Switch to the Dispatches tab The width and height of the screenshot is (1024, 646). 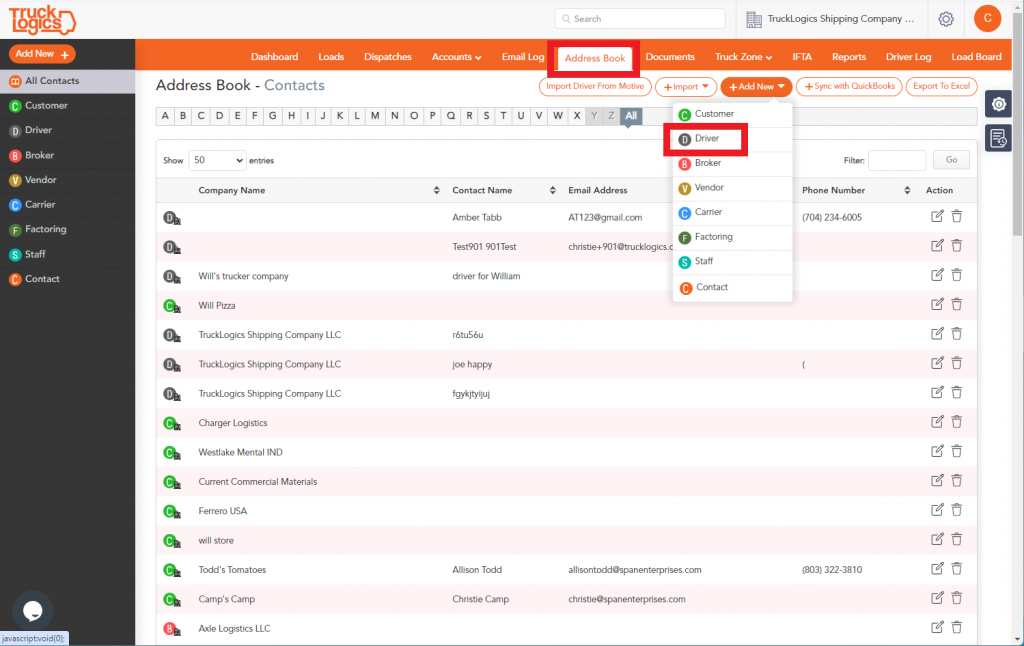coord(388,57)
